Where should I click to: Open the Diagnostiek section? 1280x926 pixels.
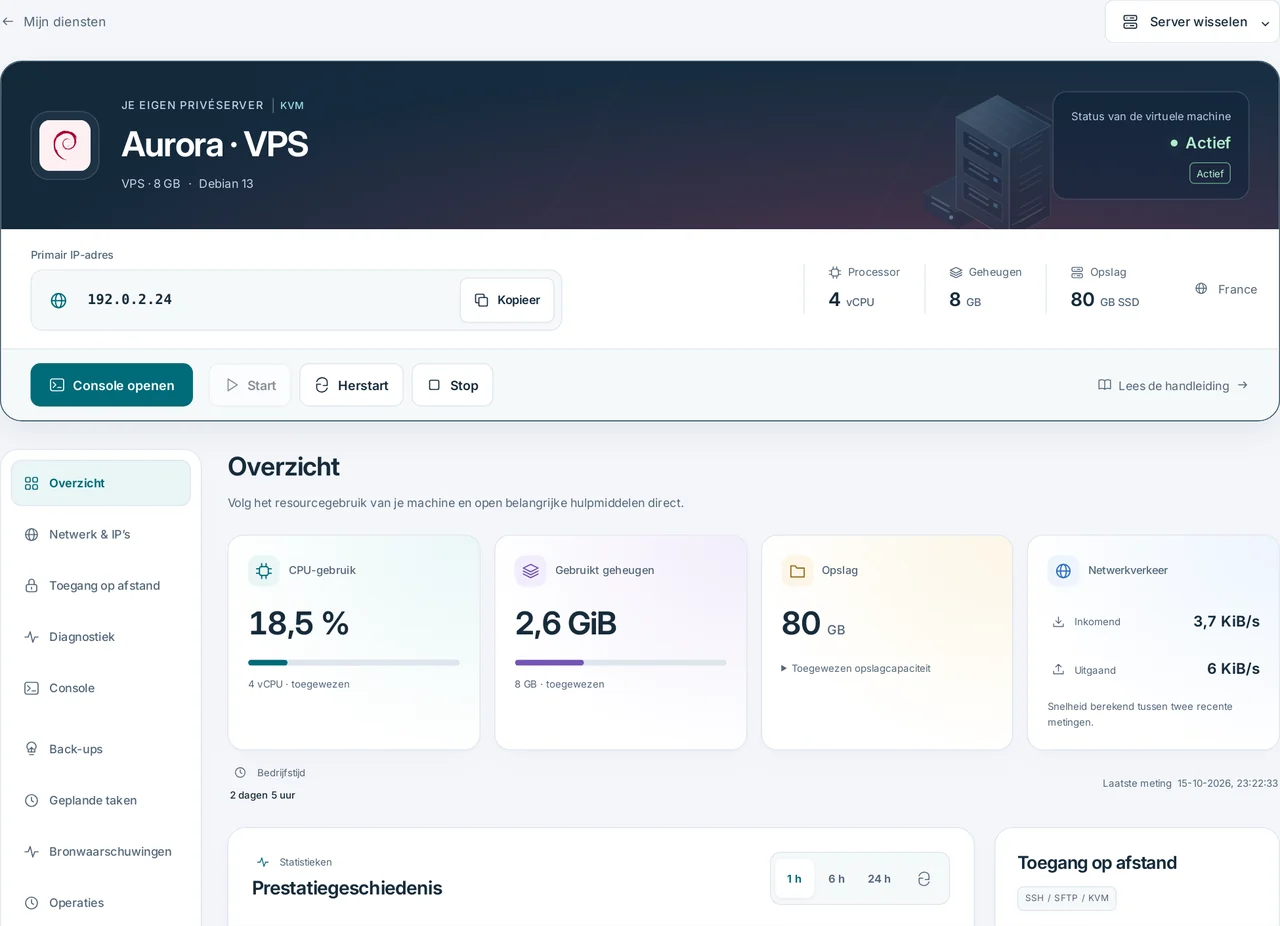[x=101, y=637]
